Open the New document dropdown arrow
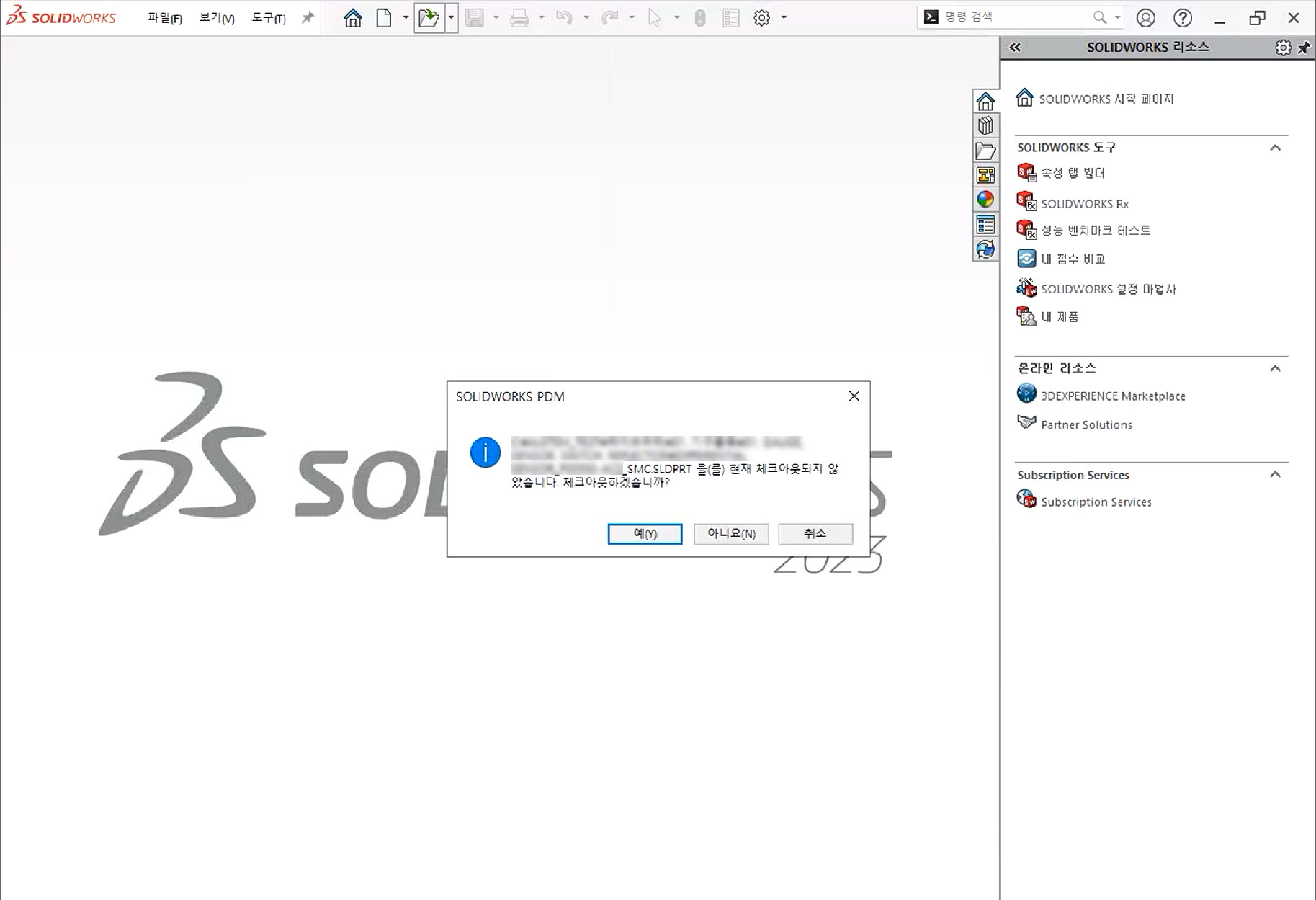 click(406, 18)
